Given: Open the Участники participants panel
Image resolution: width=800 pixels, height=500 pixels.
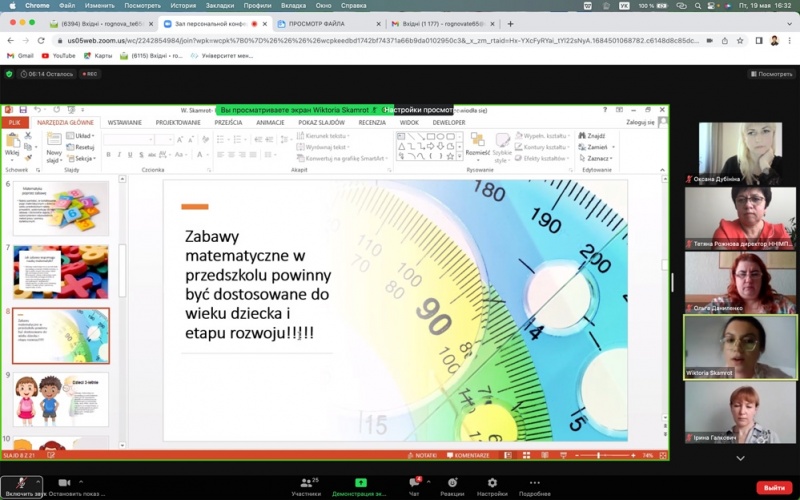Looking at the screenshot, I should pos(306,484).
